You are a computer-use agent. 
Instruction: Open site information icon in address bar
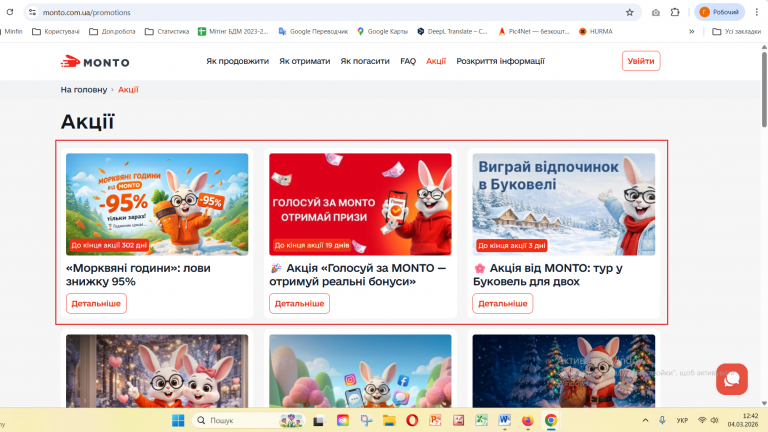coord(32,12)
